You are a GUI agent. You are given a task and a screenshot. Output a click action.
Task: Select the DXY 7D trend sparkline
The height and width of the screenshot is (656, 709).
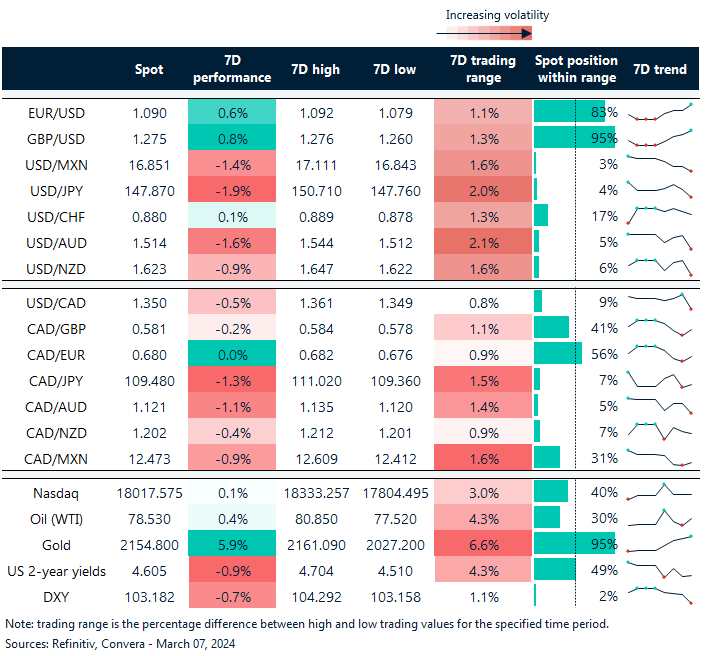coord(659,596)
